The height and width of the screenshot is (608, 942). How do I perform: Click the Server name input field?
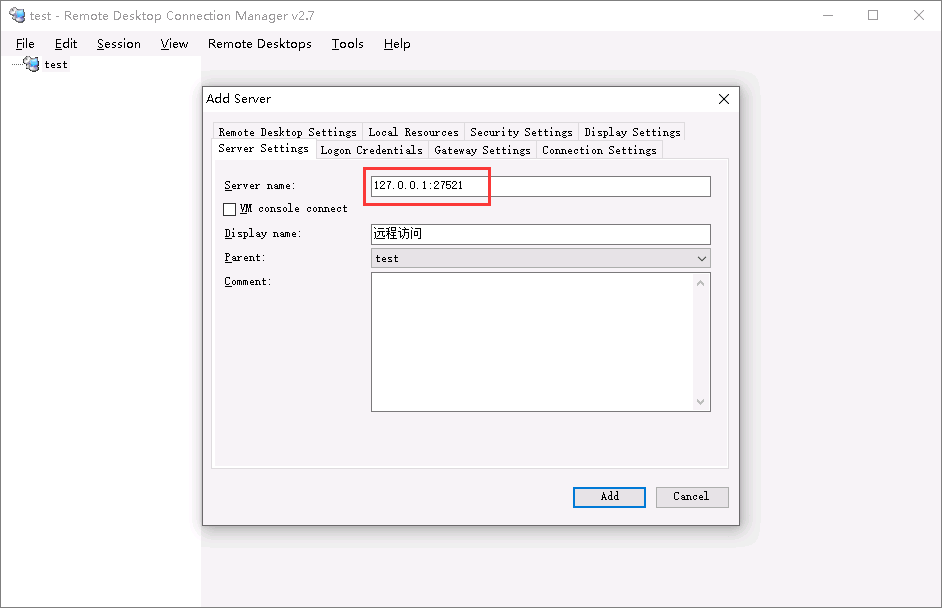(x=541, y=186)
